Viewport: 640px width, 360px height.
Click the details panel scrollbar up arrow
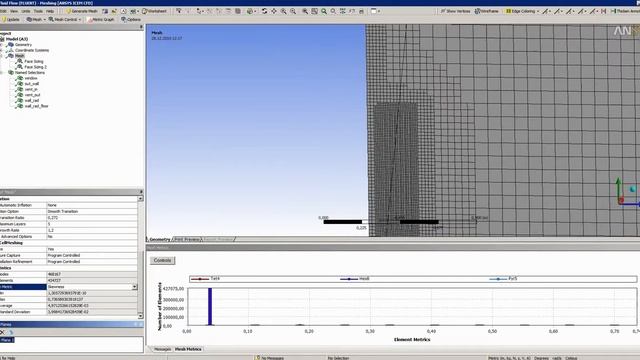click(x=140, y=198)
